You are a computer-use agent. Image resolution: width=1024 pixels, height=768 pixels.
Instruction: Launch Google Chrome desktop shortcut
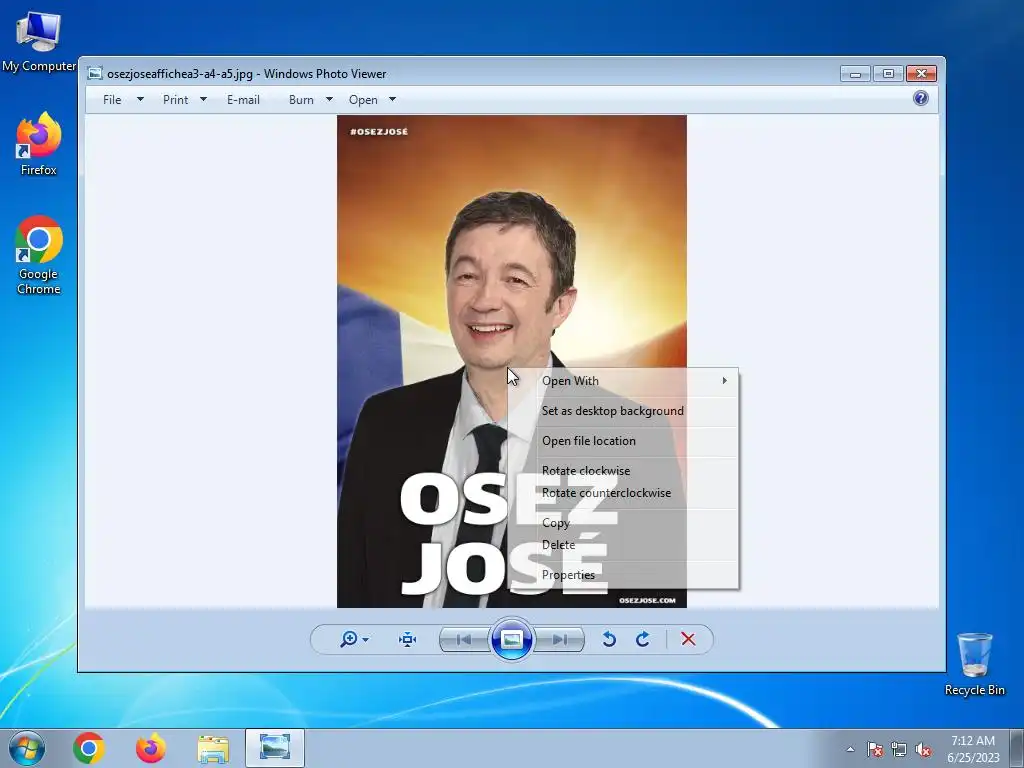pyautogui.click(x=39, y=255)
